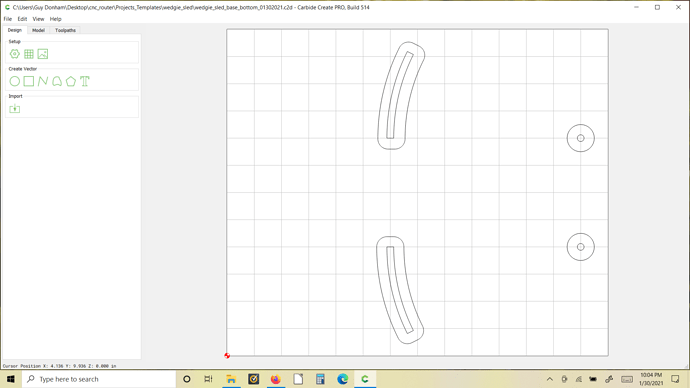The image size is (690, 388).
Task: Open File Explorer from taskbar
Action: click(231, 379)
